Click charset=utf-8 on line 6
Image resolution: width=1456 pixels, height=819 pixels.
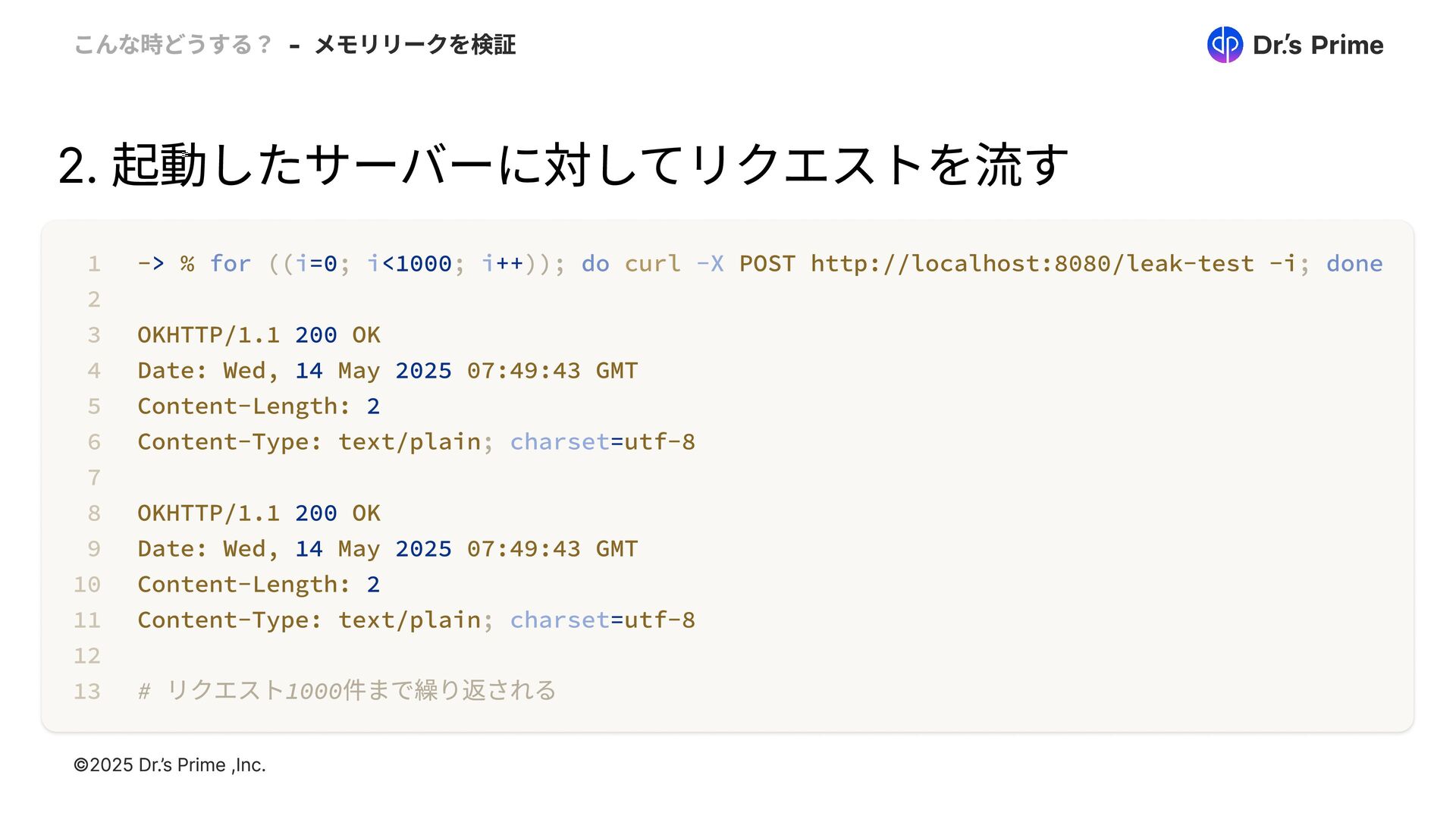602,442
